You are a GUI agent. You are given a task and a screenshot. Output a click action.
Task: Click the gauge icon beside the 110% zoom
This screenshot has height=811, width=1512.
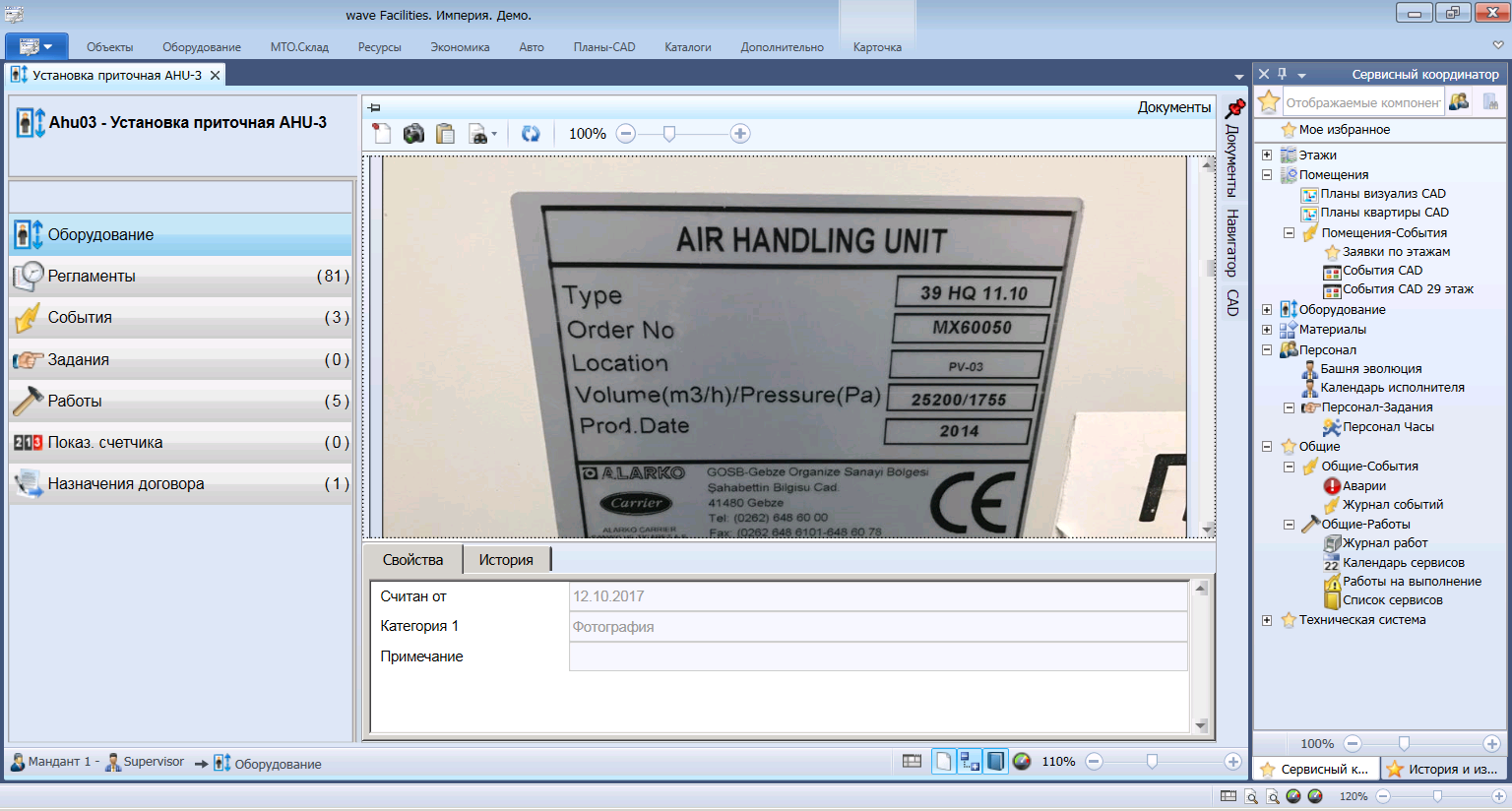point(1022,761)
